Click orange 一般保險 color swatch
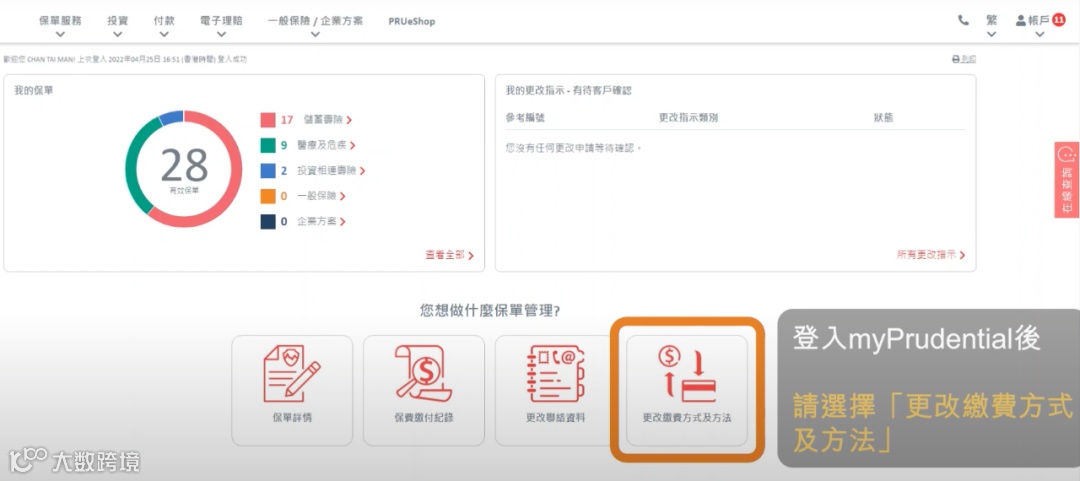1080x481 pixels. (268, 196)
